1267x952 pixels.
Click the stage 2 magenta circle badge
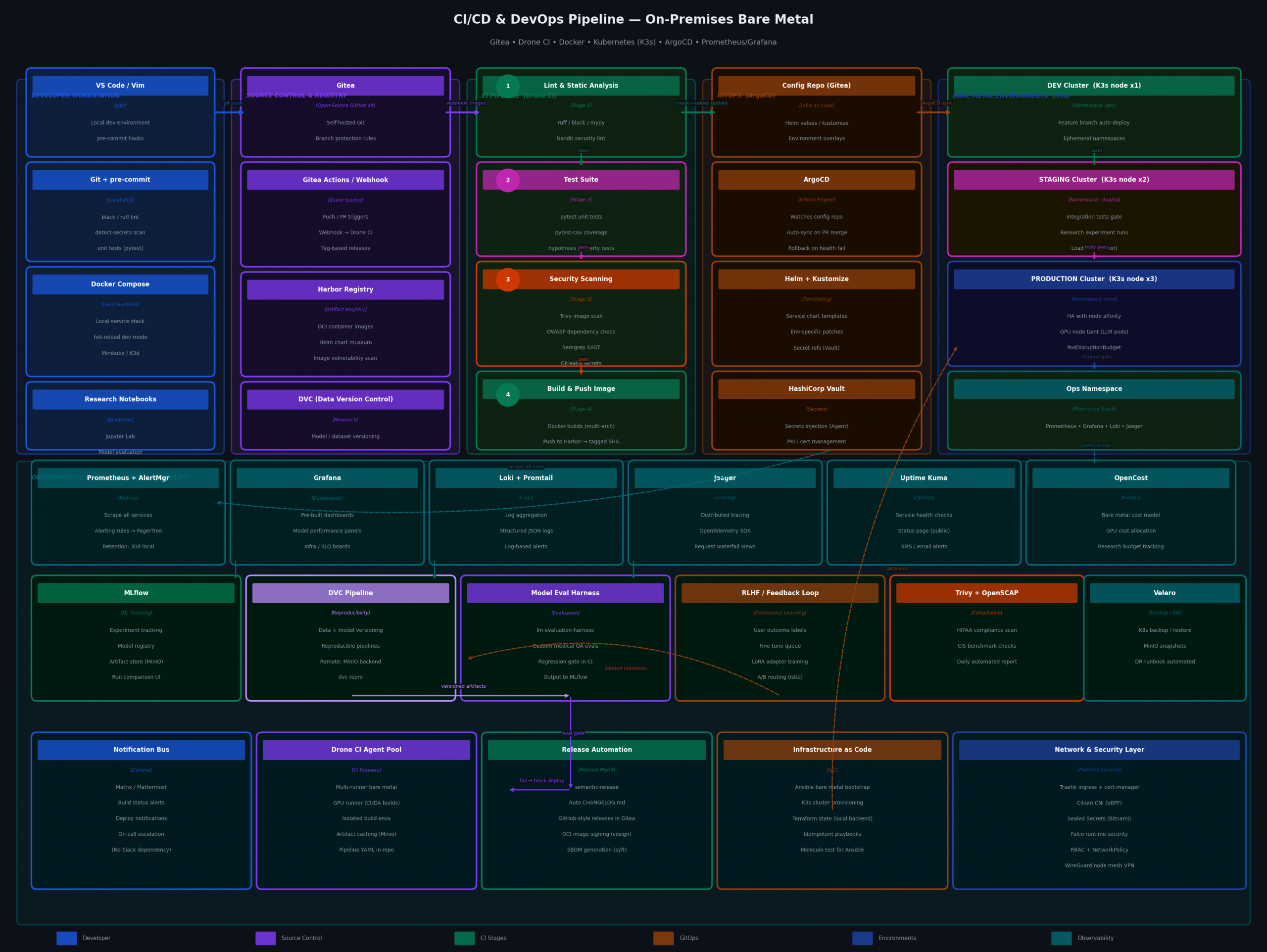pyautogui.click(x=507, y=181)
